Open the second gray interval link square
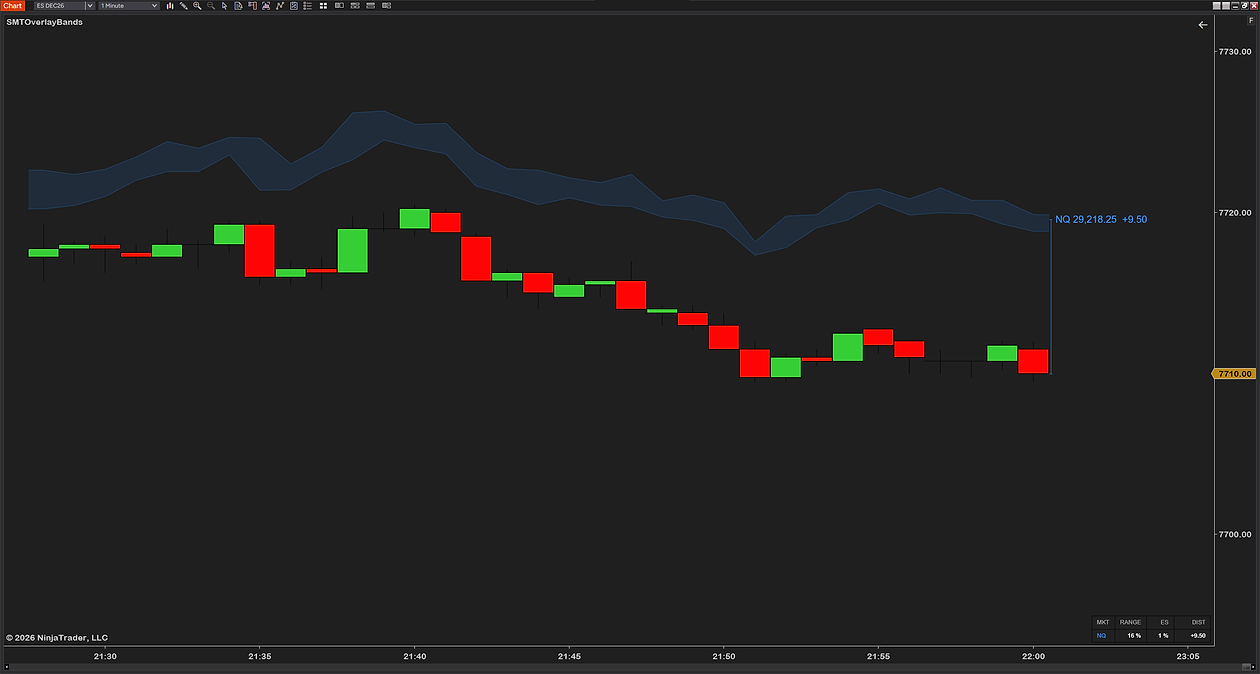 [x=1226, y=6]
